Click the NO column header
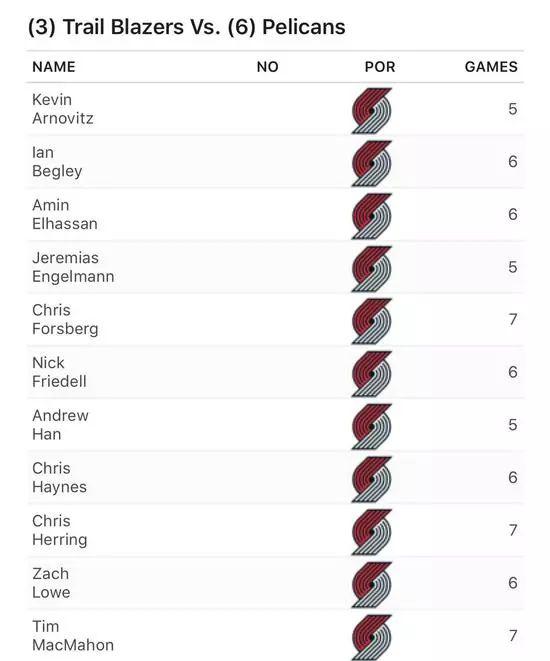Image resolution: width=550 pixels, height=661 pixels. coord(268,67)
